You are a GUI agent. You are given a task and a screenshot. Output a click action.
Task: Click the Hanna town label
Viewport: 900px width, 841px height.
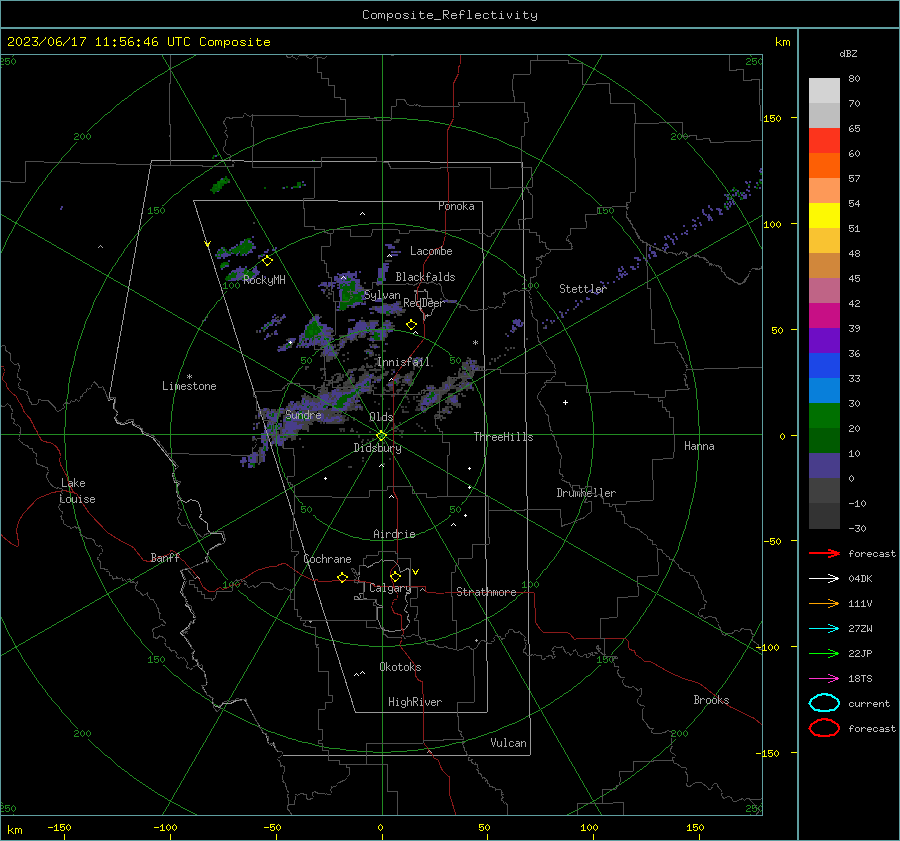[699, 446]
